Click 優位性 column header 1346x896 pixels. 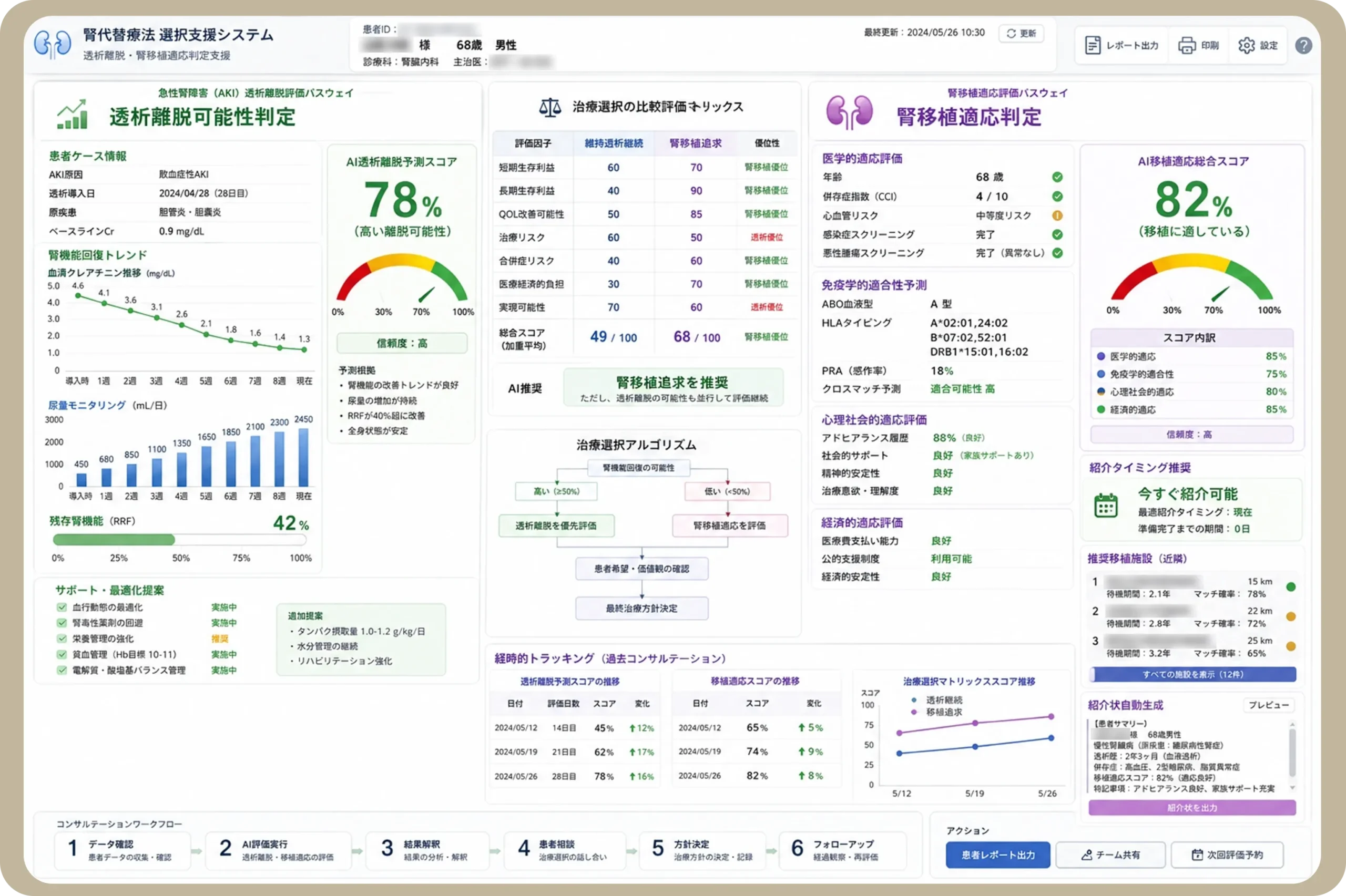tap(767, 143)
